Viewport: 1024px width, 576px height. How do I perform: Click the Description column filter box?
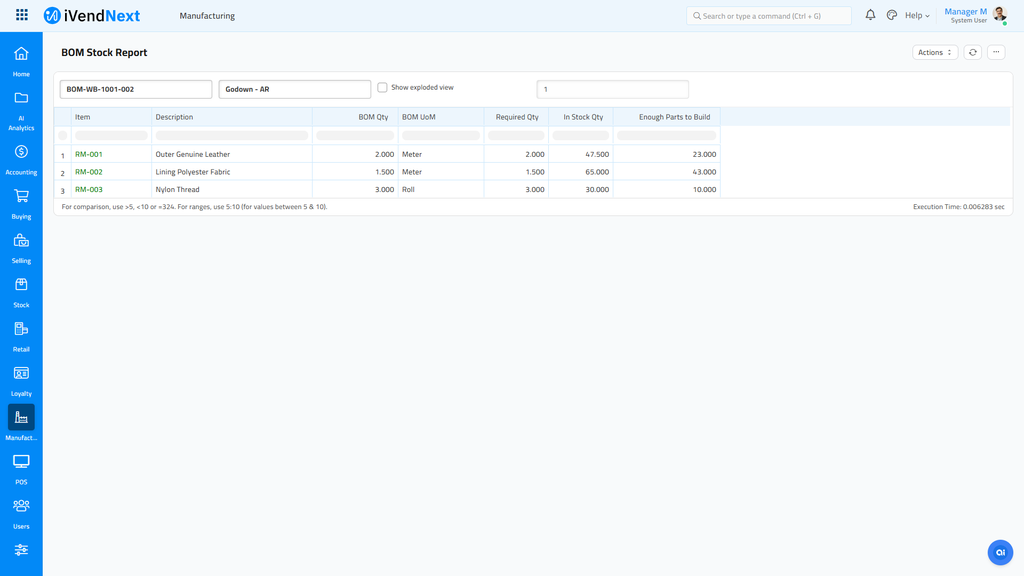point(232,136)
